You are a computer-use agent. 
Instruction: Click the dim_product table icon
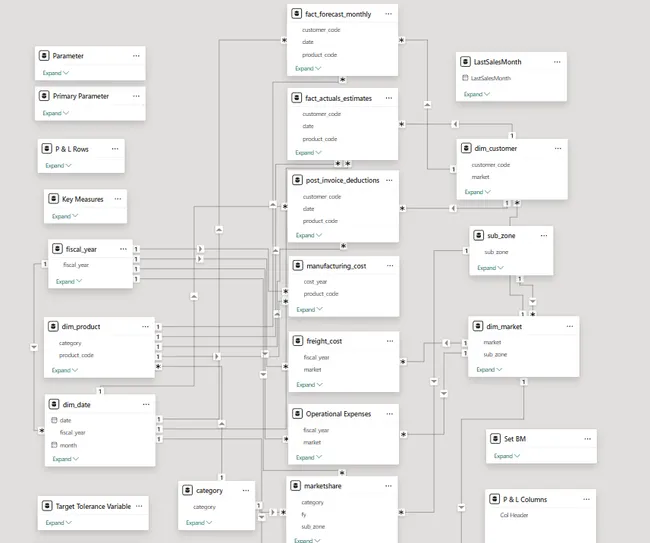coord(53,326)
